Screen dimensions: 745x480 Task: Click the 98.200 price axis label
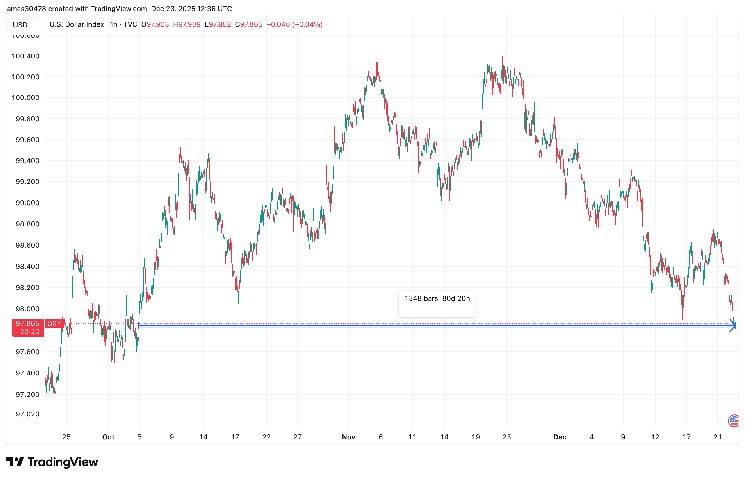coord(27,288)
